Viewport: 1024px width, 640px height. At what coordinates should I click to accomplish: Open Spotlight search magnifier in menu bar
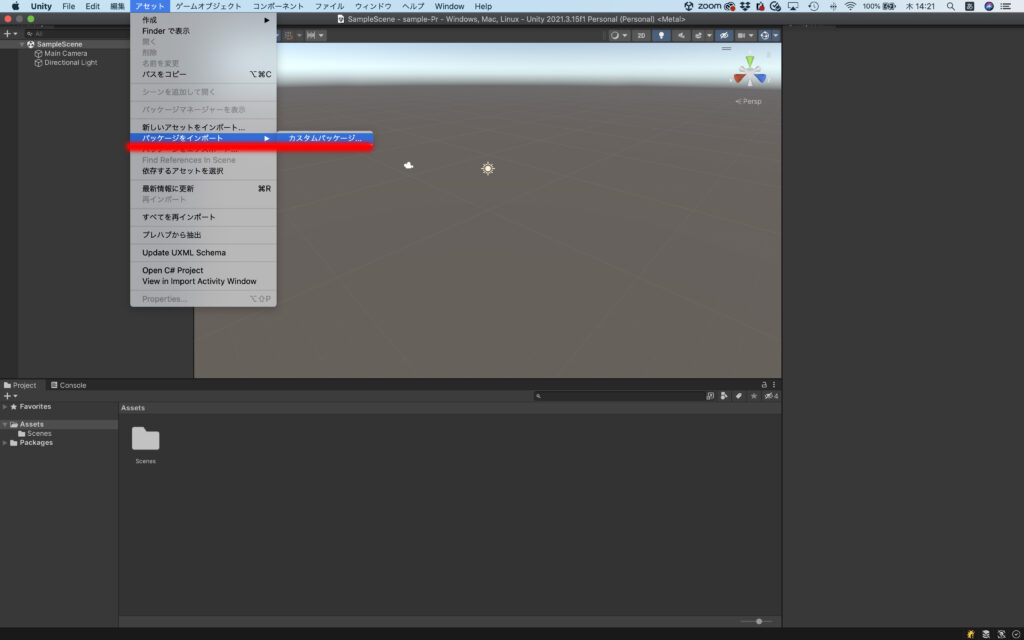(950, 7)
